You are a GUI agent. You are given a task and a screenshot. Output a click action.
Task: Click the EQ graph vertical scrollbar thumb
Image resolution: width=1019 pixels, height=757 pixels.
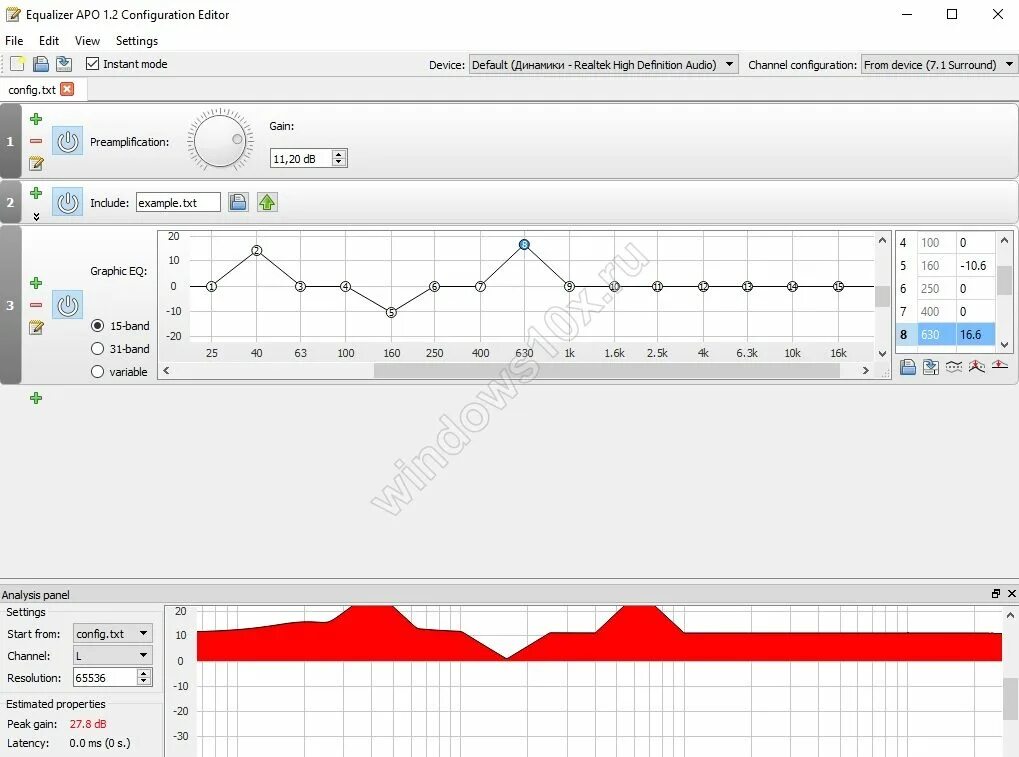(x=882, y=296)
